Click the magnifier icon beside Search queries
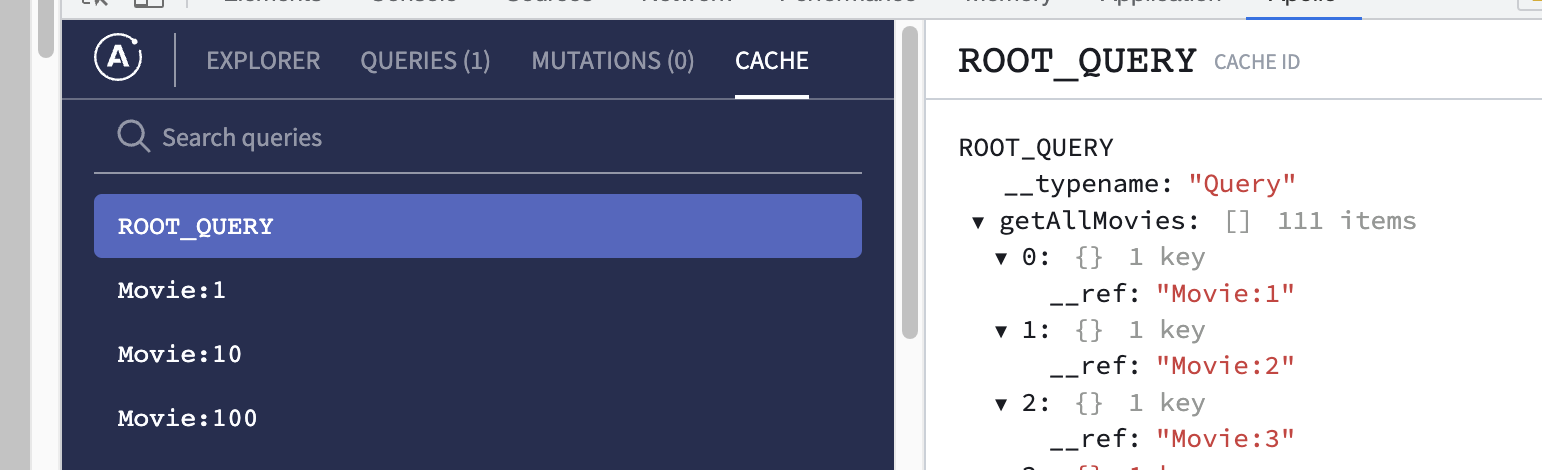This screenshot has width=1542, height=470. (x=133, y=137)
